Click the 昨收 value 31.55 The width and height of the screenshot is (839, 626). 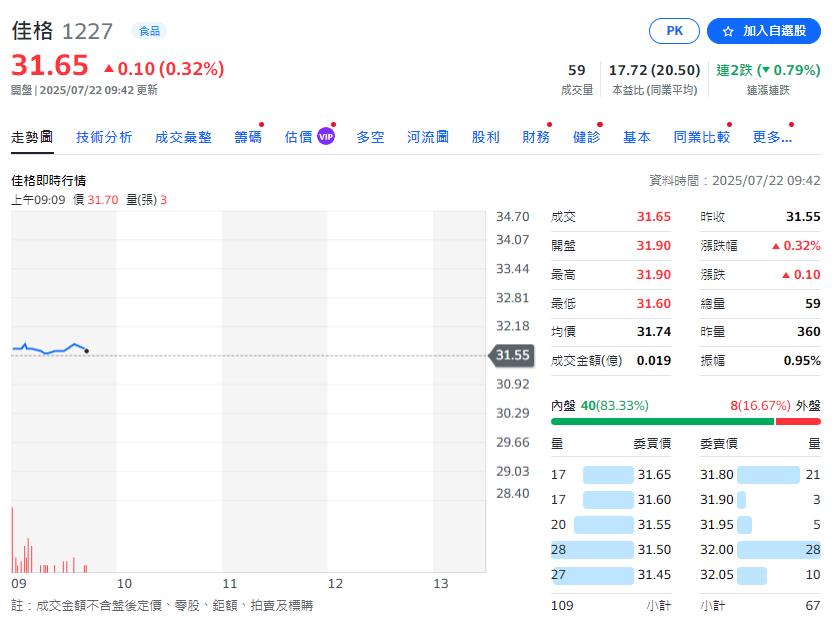(803, 217)
